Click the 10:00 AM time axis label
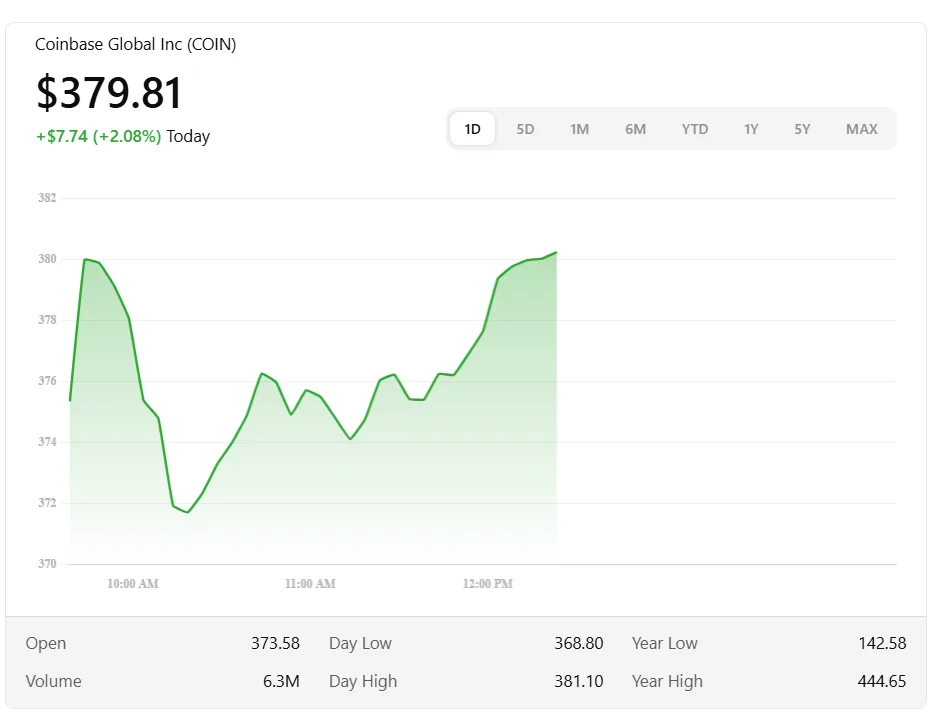This screenshot has height=714, width=946. click(x=133, y=584)
